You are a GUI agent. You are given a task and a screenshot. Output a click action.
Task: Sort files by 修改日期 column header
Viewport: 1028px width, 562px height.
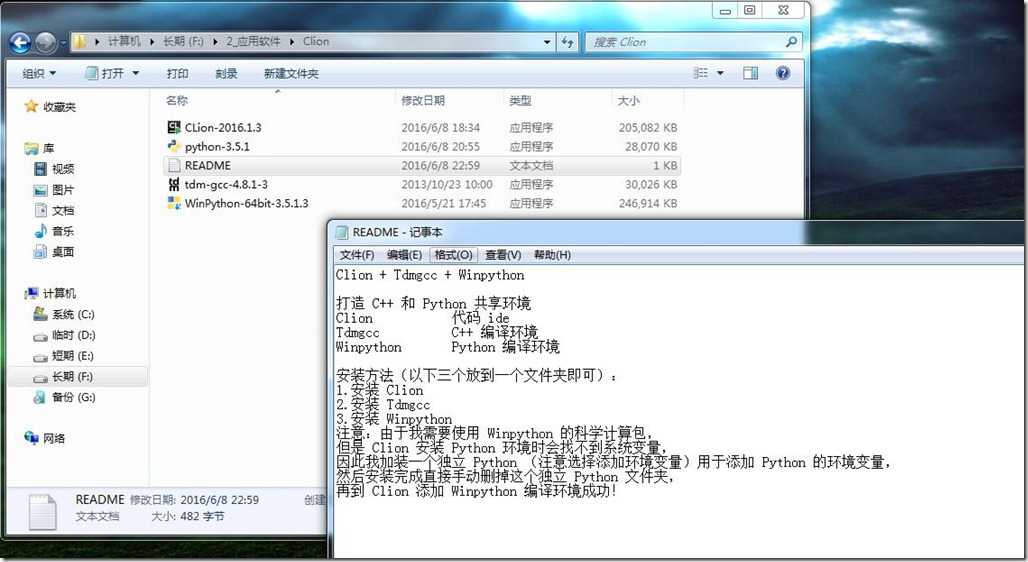coord(423,100)
